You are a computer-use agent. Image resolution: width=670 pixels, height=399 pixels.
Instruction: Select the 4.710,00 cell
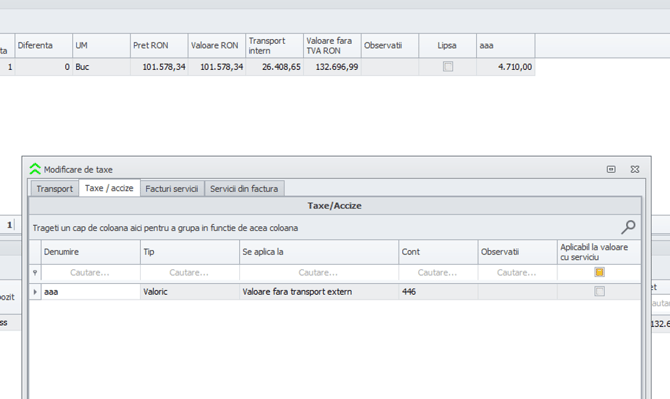pyautogui.click(x=505, y=67)
